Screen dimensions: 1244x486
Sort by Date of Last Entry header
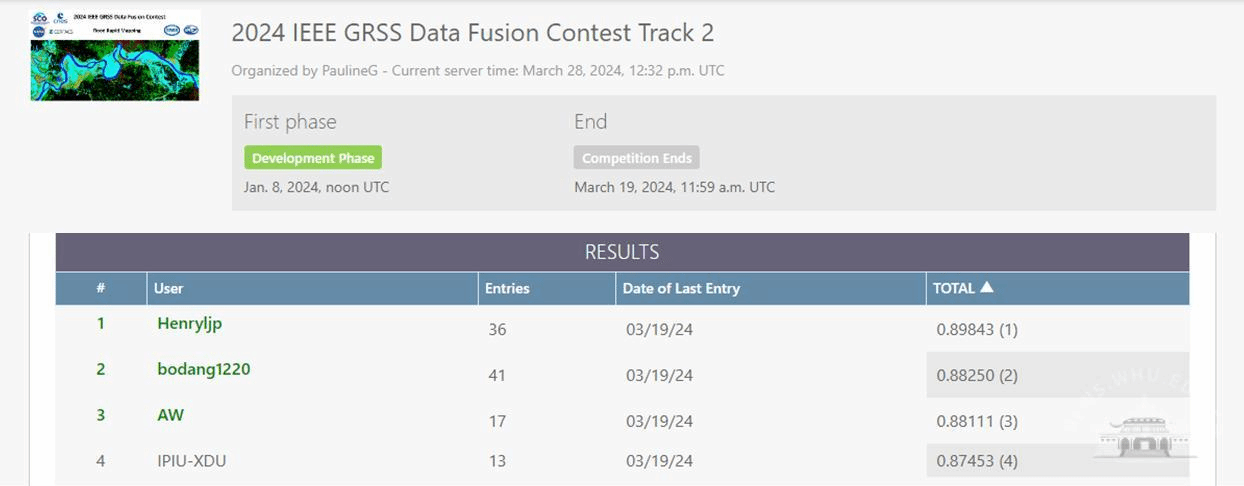tap(681, 288)
